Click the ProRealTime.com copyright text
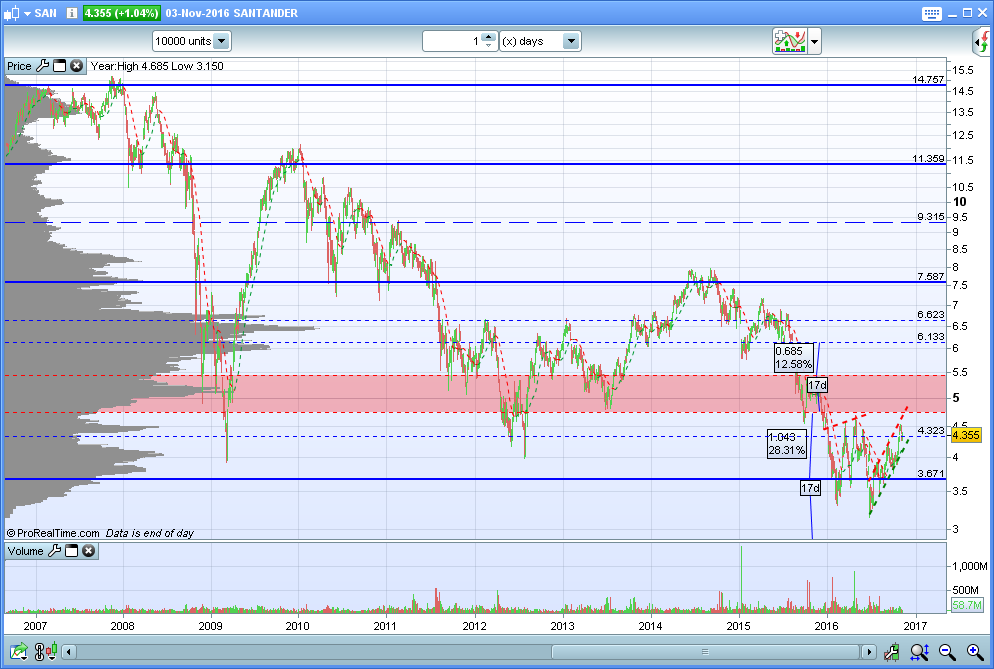Viewport: 994px width, 669px height. 53,533
